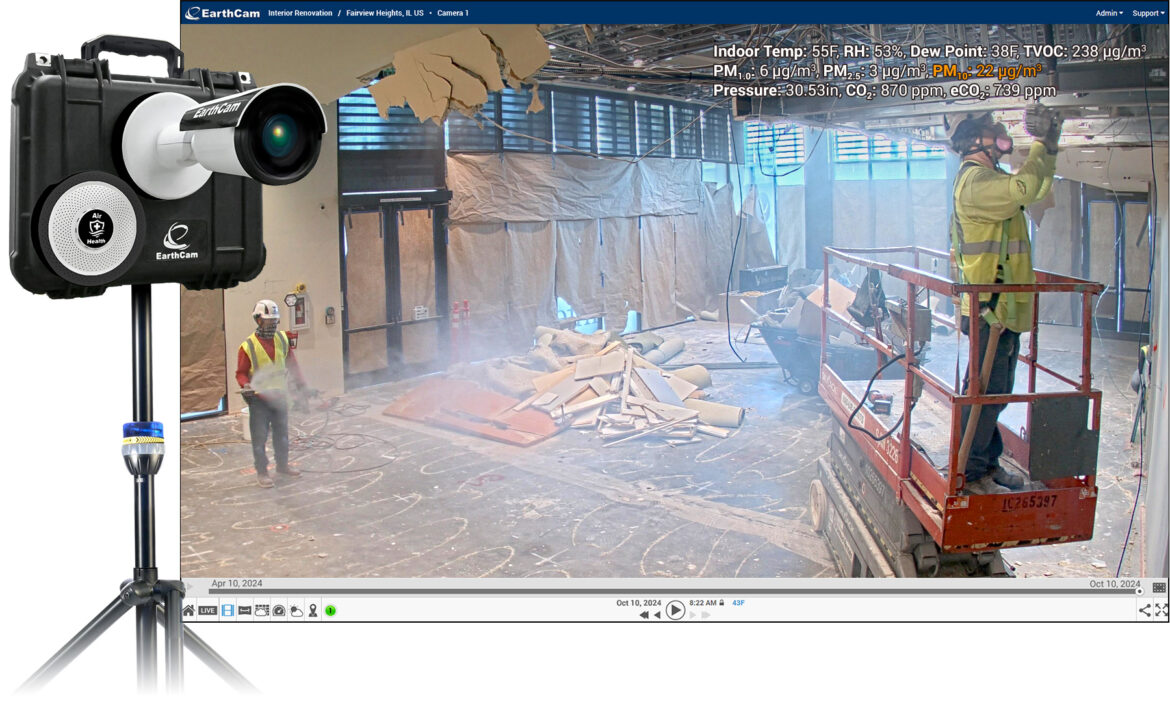Rewind with the double-left arrow
Viewport: 1170px width, 702px height.
pyautogui.click(x=644, y=615)
